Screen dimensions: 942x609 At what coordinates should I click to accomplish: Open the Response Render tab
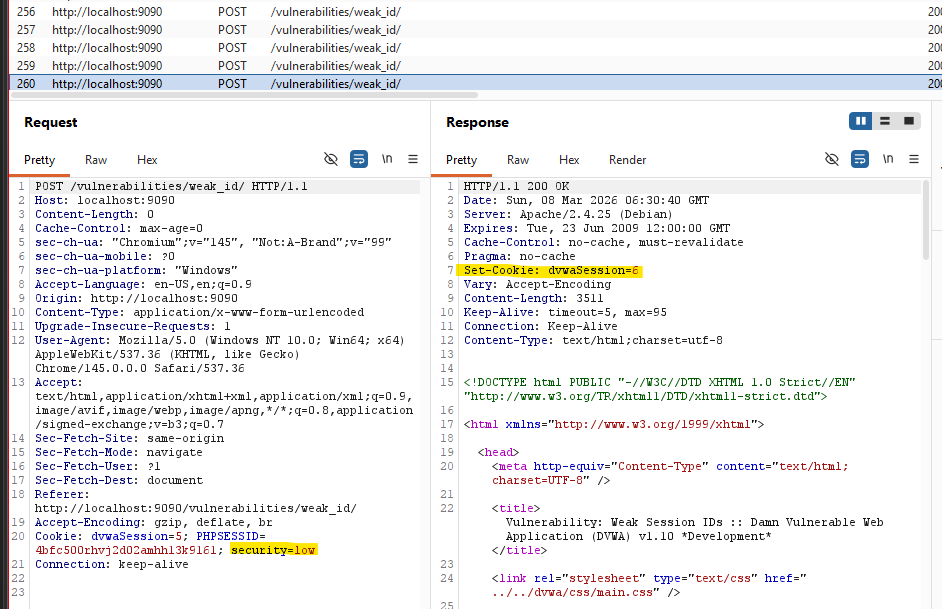(x=627, y=160)
